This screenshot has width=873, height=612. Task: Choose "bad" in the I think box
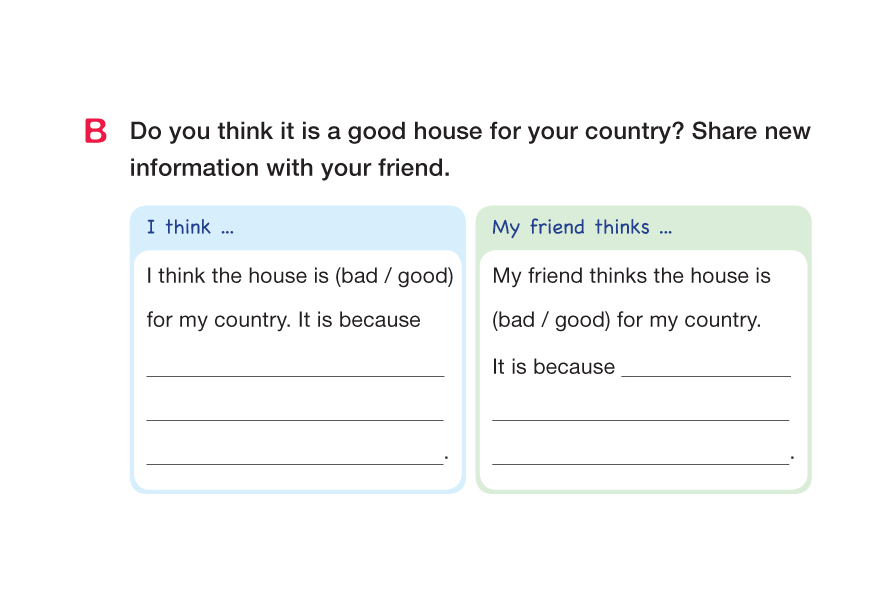358,276
